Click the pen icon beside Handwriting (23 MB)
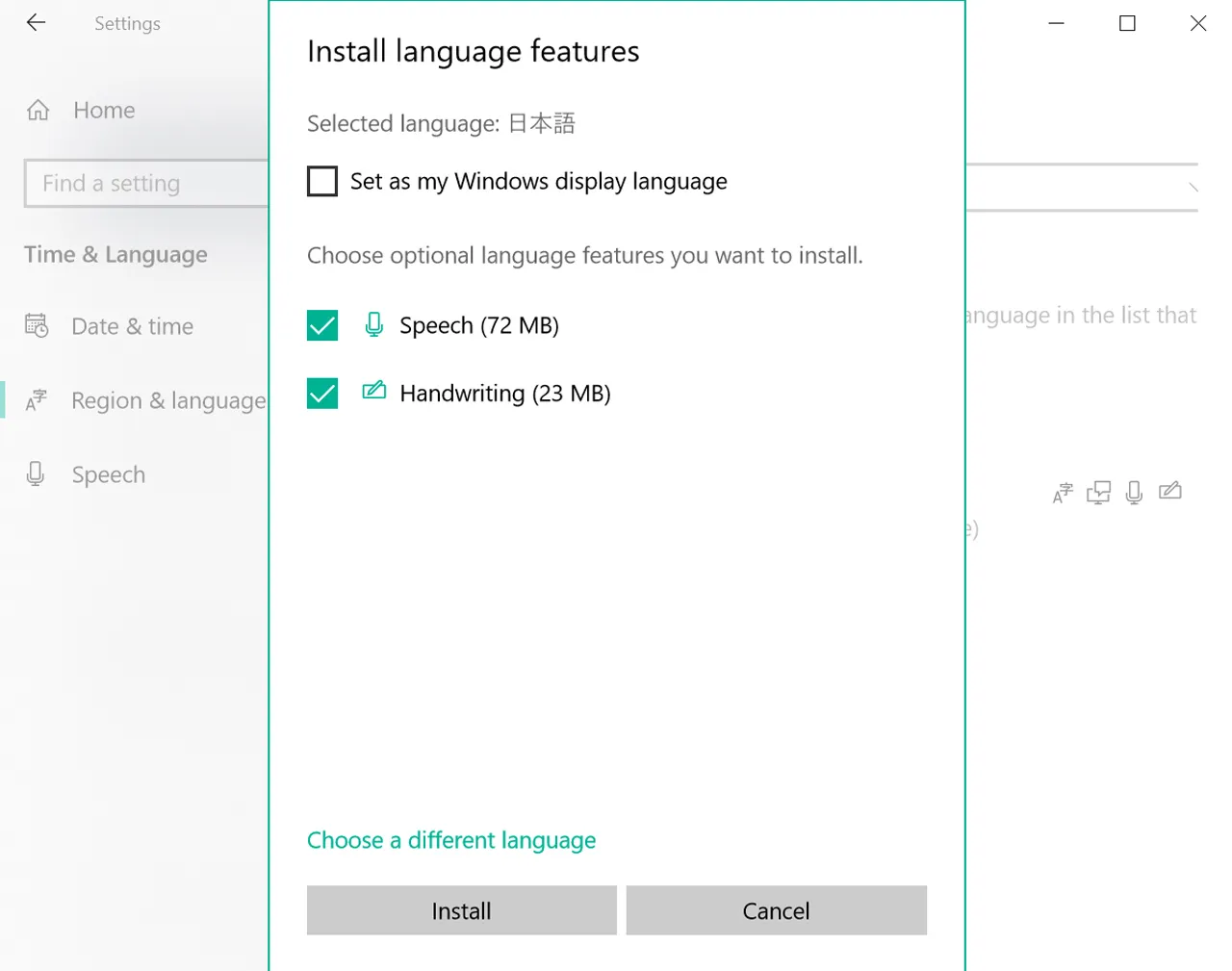 (x=373, y=393)
